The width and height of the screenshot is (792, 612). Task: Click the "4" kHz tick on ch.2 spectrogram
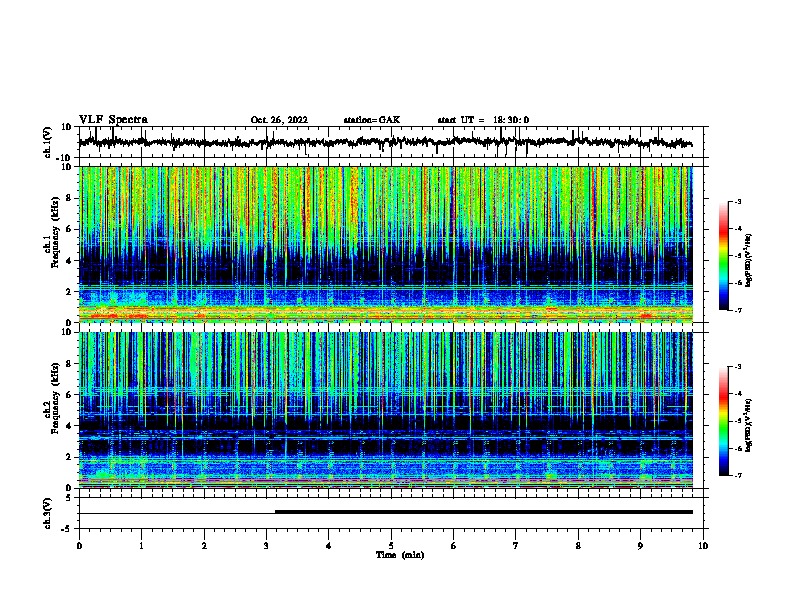[x=69, y=426]
